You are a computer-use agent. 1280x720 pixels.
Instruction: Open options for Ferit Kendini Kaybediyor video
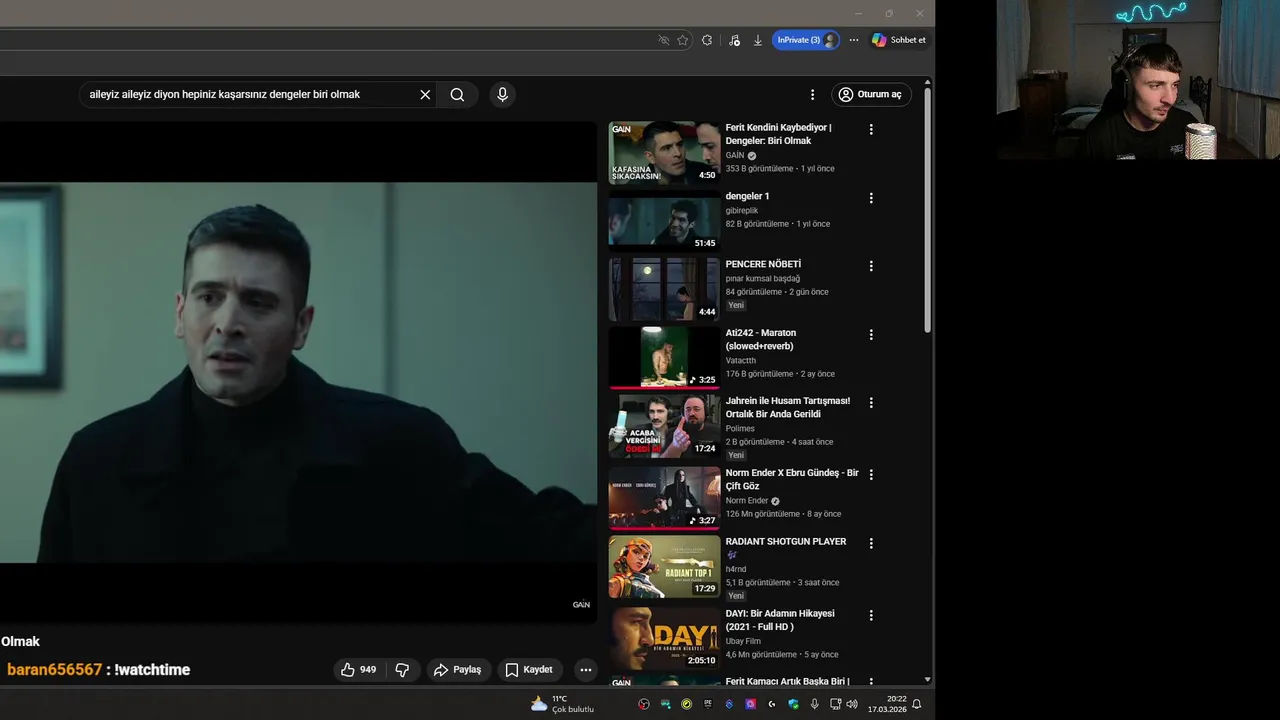pyautogui.click(x=871, y=129)
